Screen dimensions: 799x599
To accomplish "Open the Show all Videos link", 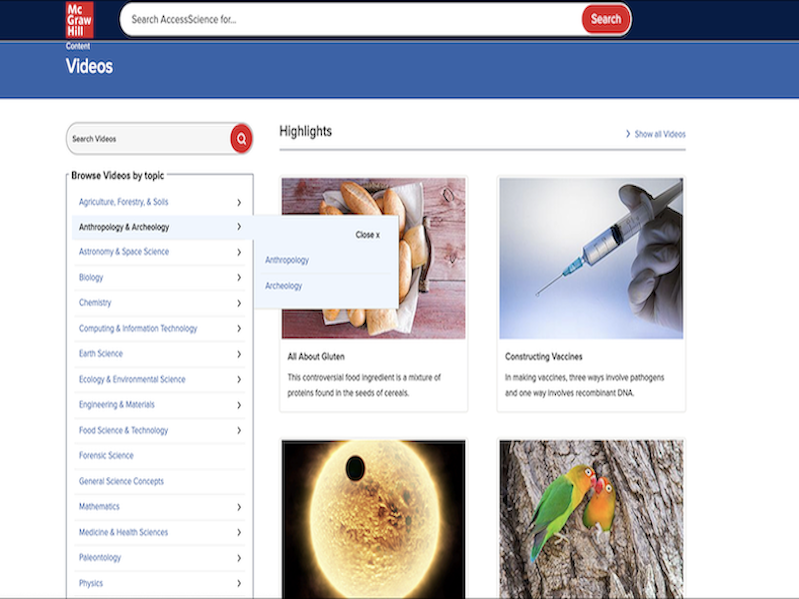I will tap(659, 134).
